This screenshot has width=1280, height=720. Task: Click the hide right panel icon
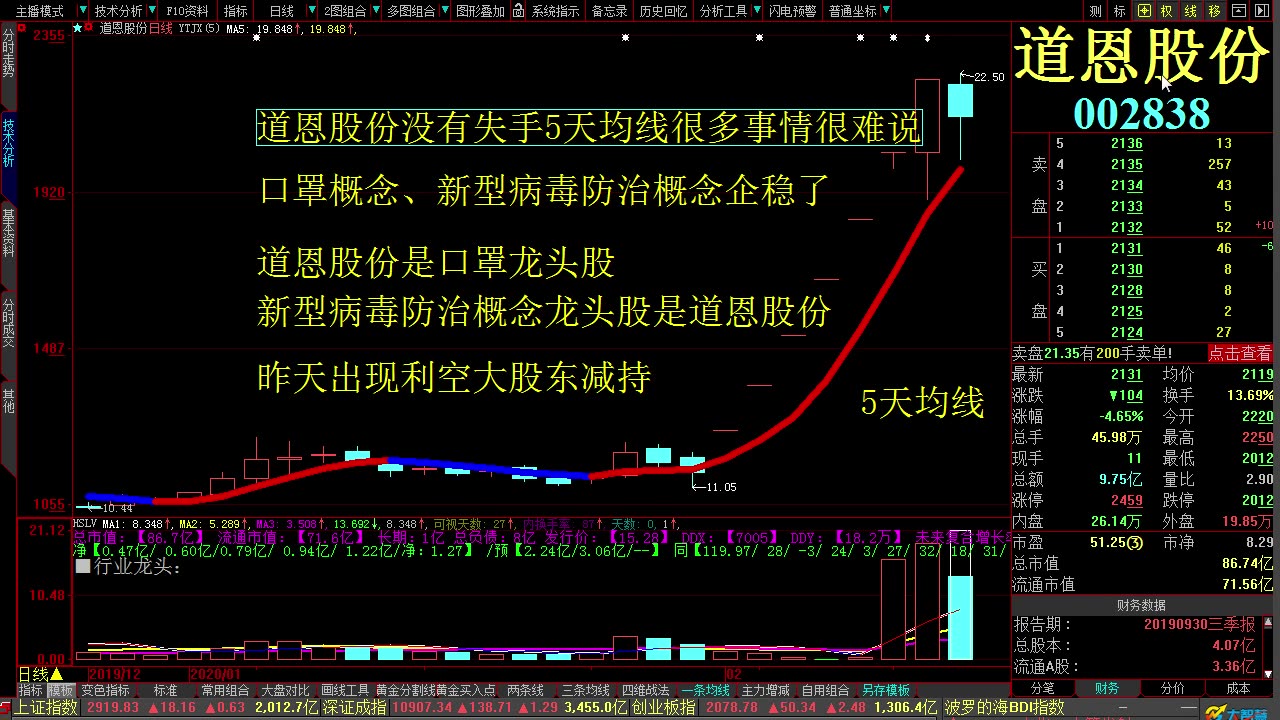click(1264, 11)
